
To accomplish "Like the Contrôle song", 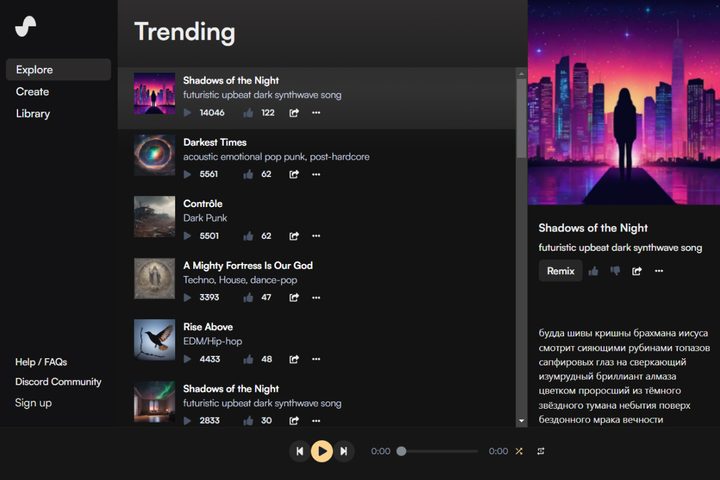I will click(x=248, y=236).
